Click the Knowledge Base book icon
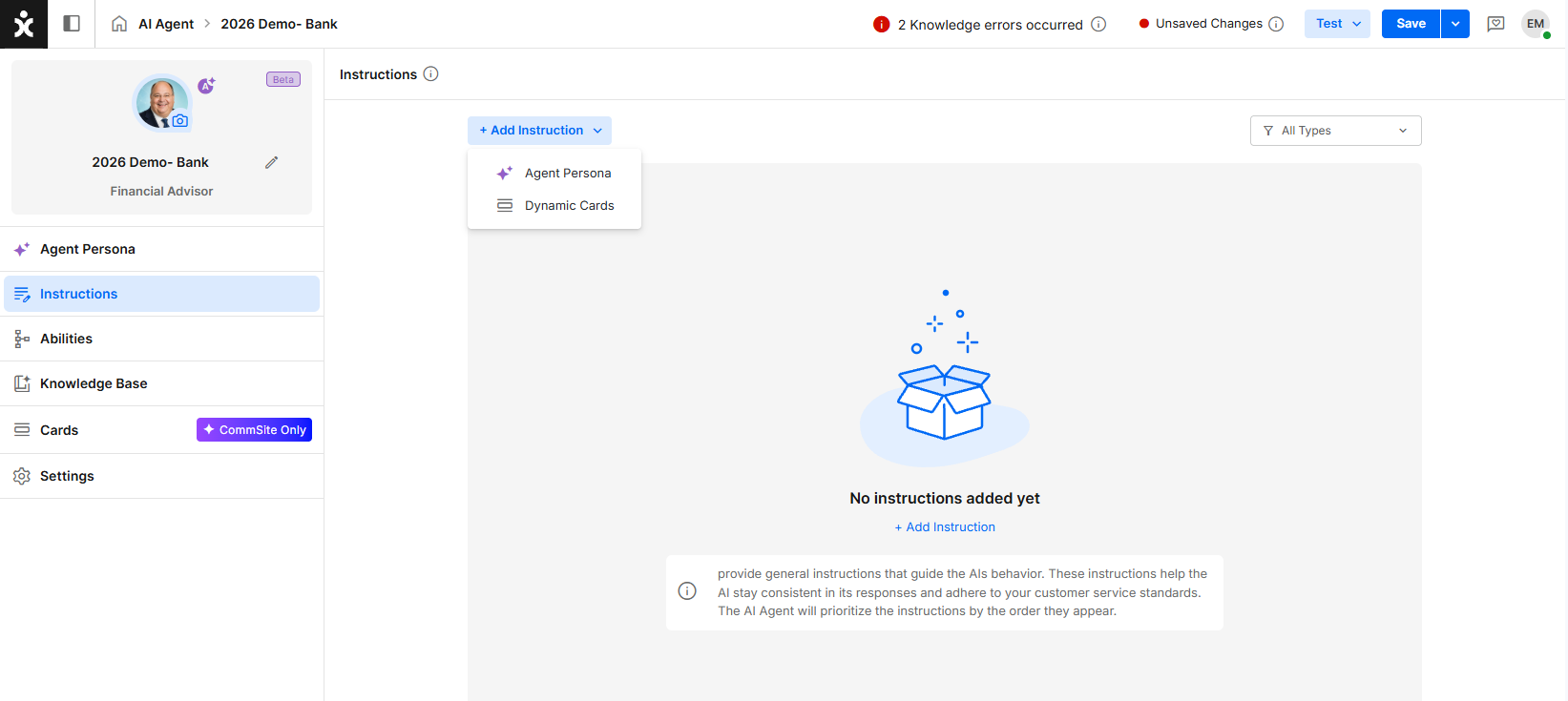Image resolution: width=1568 pixels, height=701 pixels. 22,383
